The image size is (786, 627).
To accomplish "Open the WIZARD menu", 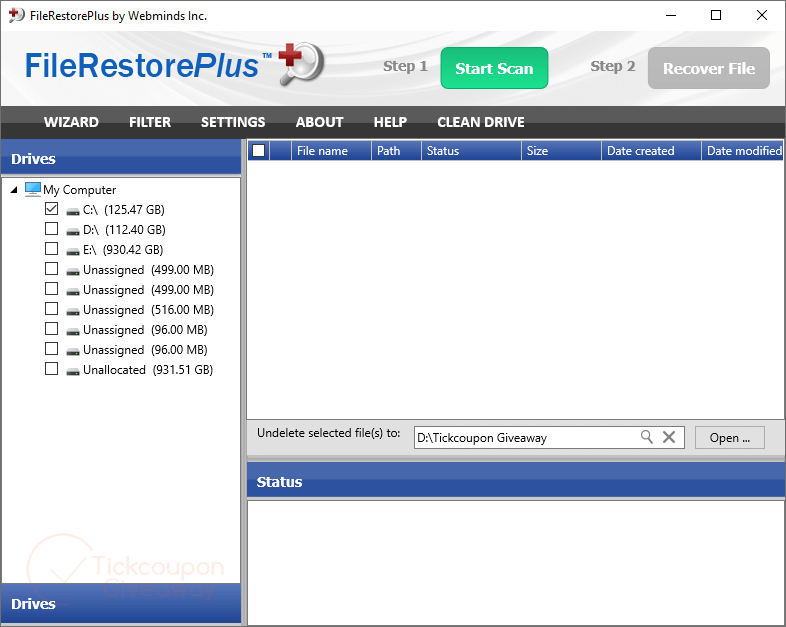I will (x=71, y=122).
